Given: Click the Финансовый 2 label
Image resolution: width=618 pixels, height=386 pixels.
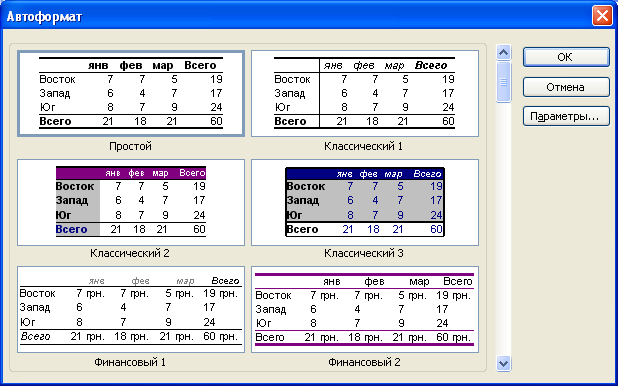Looking at the screenshot, I should tap(365, 362).
